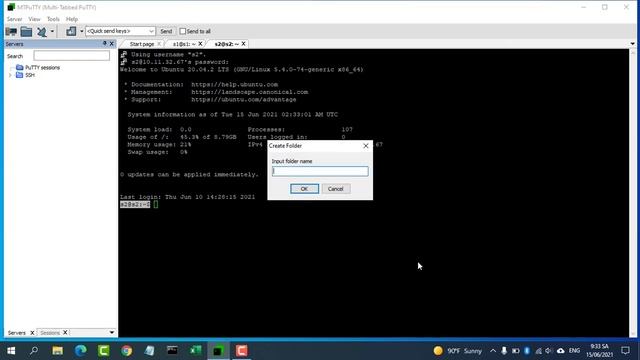Image resolution: width=640 pixels, height=360 pixels.
Task: Open dropdown arrow next to script icon
Action: tap(82, 31)
